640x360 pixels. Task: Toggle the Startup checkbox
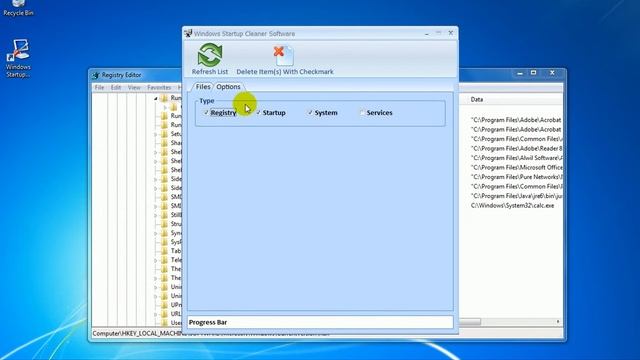coord(258,112)
